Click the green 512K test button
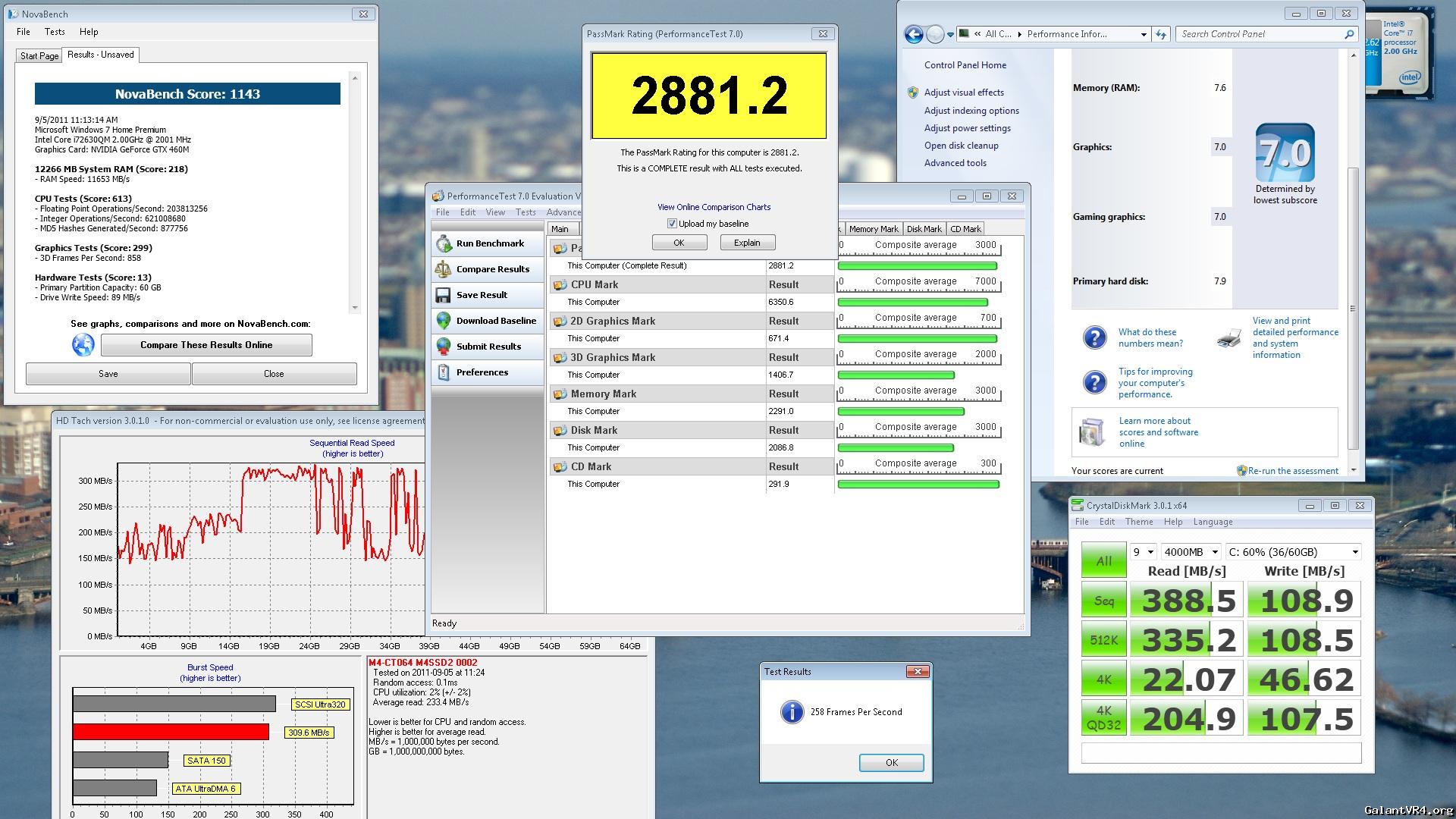Image resolution: width=1456 pixels, height=819 pixels. pos(1103,640)
